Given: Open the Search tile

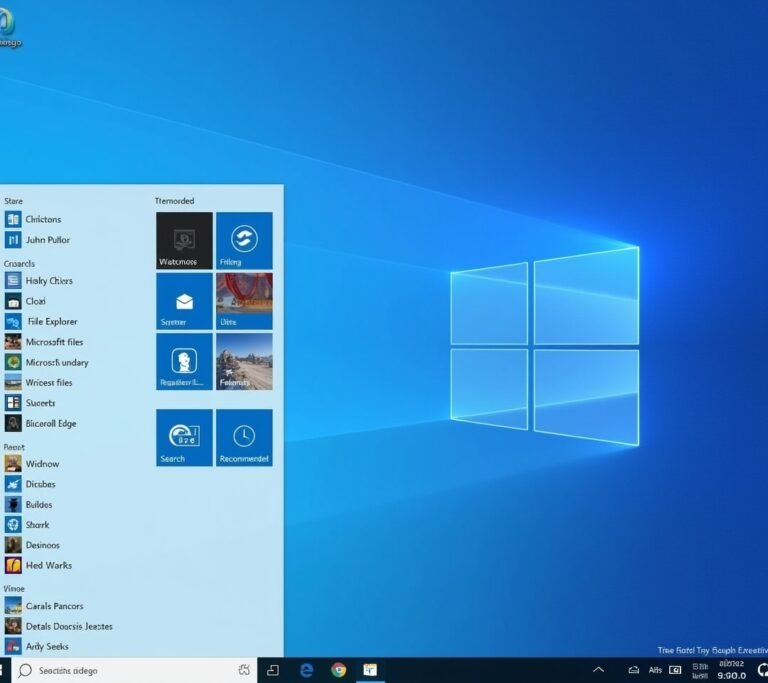Looking at the screenshot, I should point(184,438).
